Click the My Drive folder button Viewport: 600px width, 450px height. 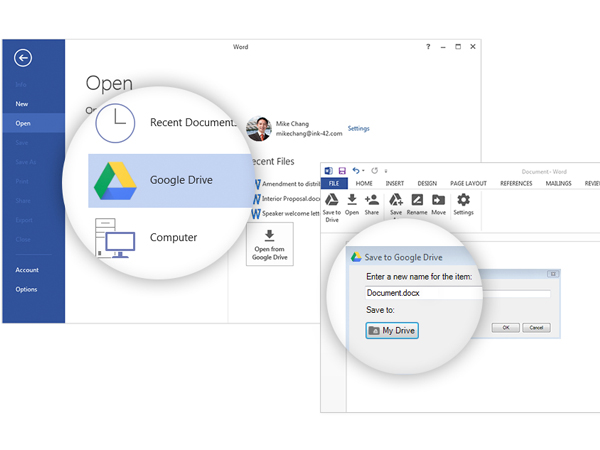tap(392, 331)
